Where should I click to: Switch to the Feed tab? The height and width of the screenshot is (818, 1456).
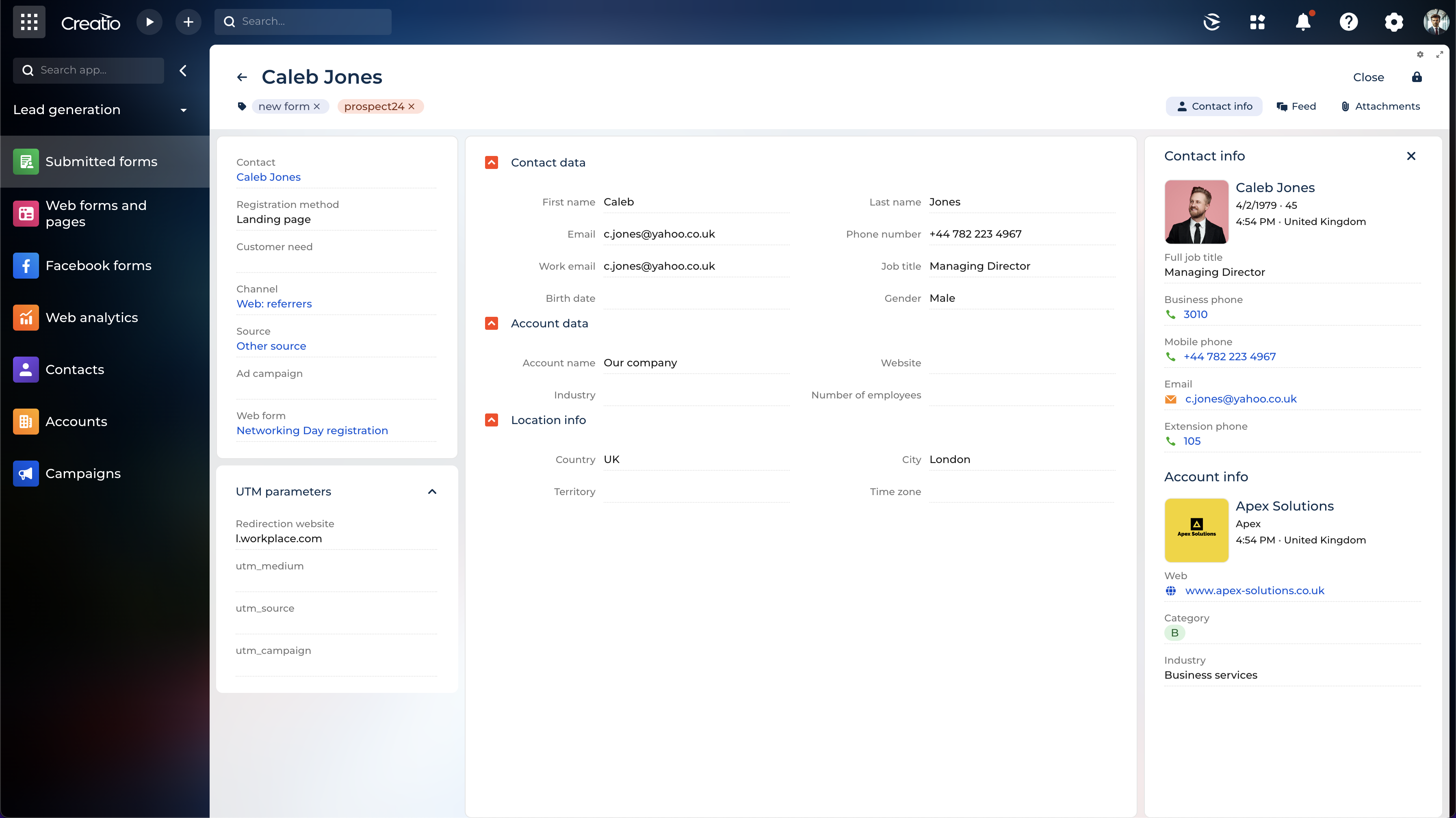(1296, 106)
